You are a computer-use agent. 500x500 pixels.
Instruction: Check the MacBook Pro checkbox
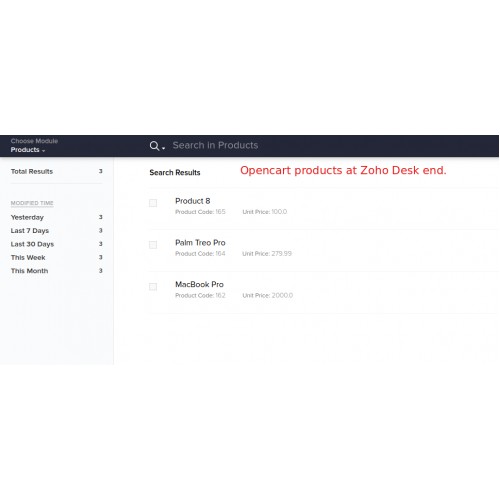coord(153,287)
